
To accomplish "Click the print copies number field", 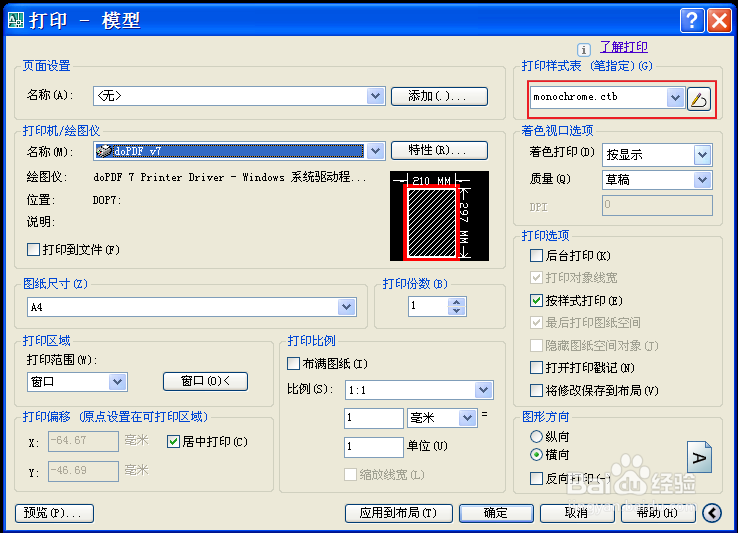I will pos(429,306).
